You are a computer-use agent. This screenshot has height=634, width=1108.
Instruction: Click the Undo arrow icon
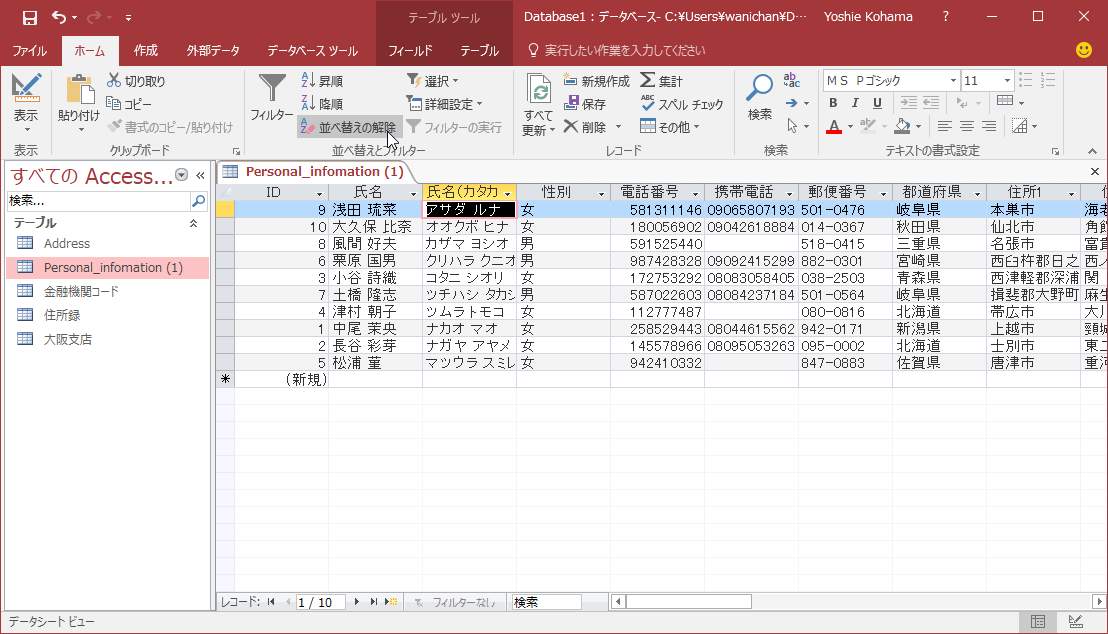(59, 18)
